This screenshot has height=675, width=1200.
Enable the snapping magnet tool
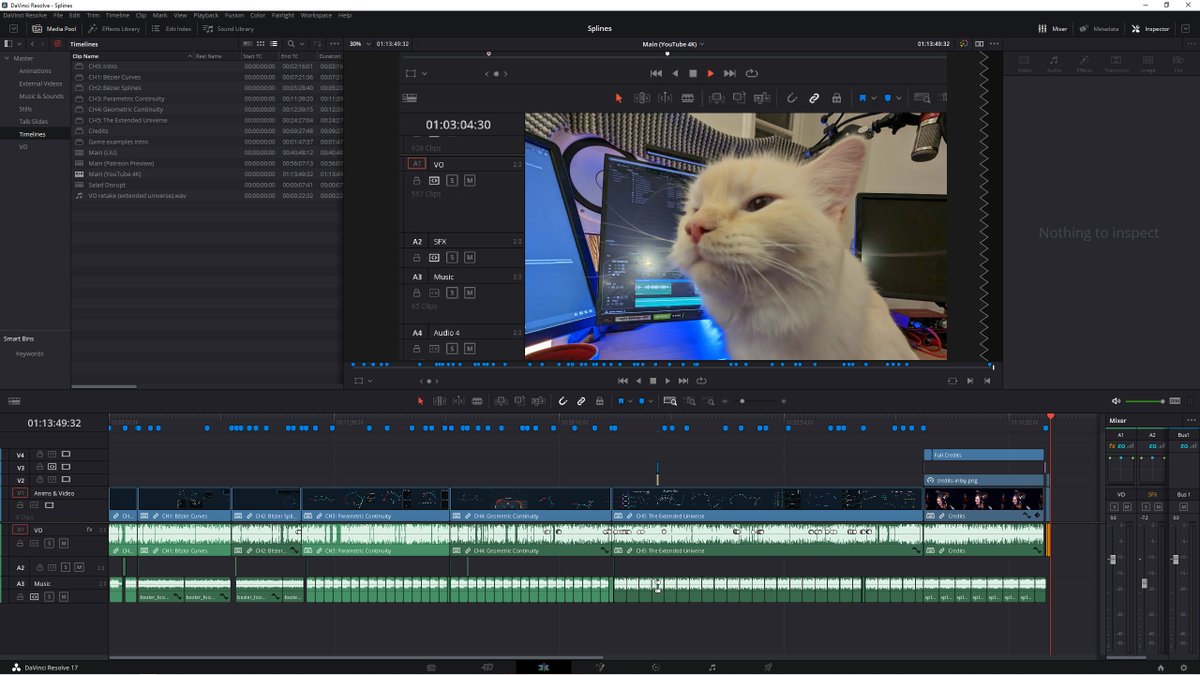[563, 400]
